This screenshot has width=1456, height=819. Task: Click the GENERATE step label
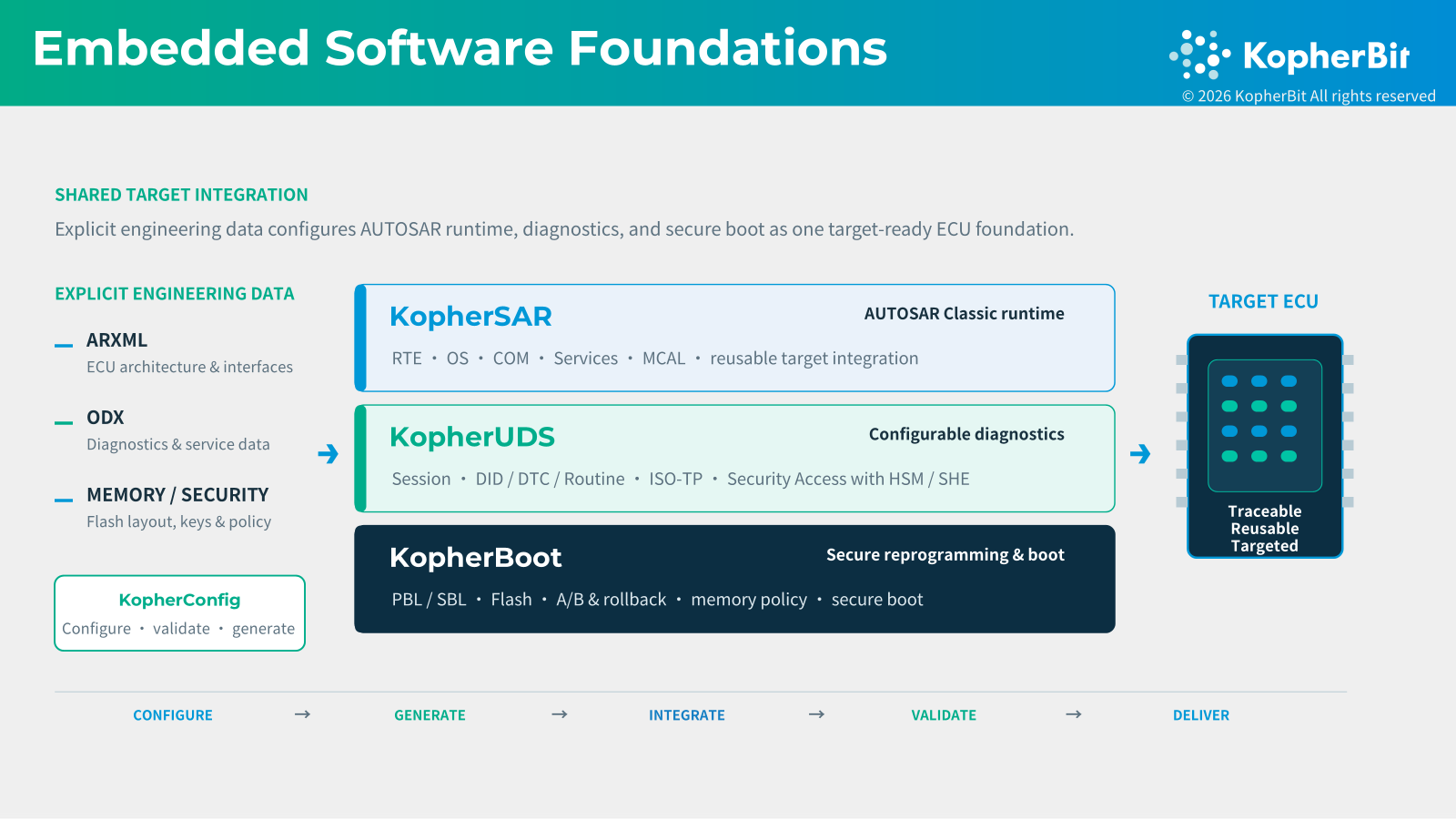pos(430,715)
